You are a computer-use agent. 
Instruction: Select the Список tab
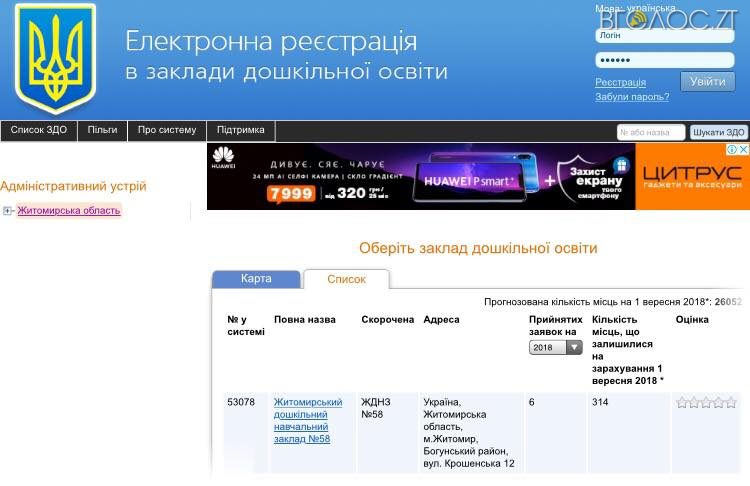coord(346,280)
